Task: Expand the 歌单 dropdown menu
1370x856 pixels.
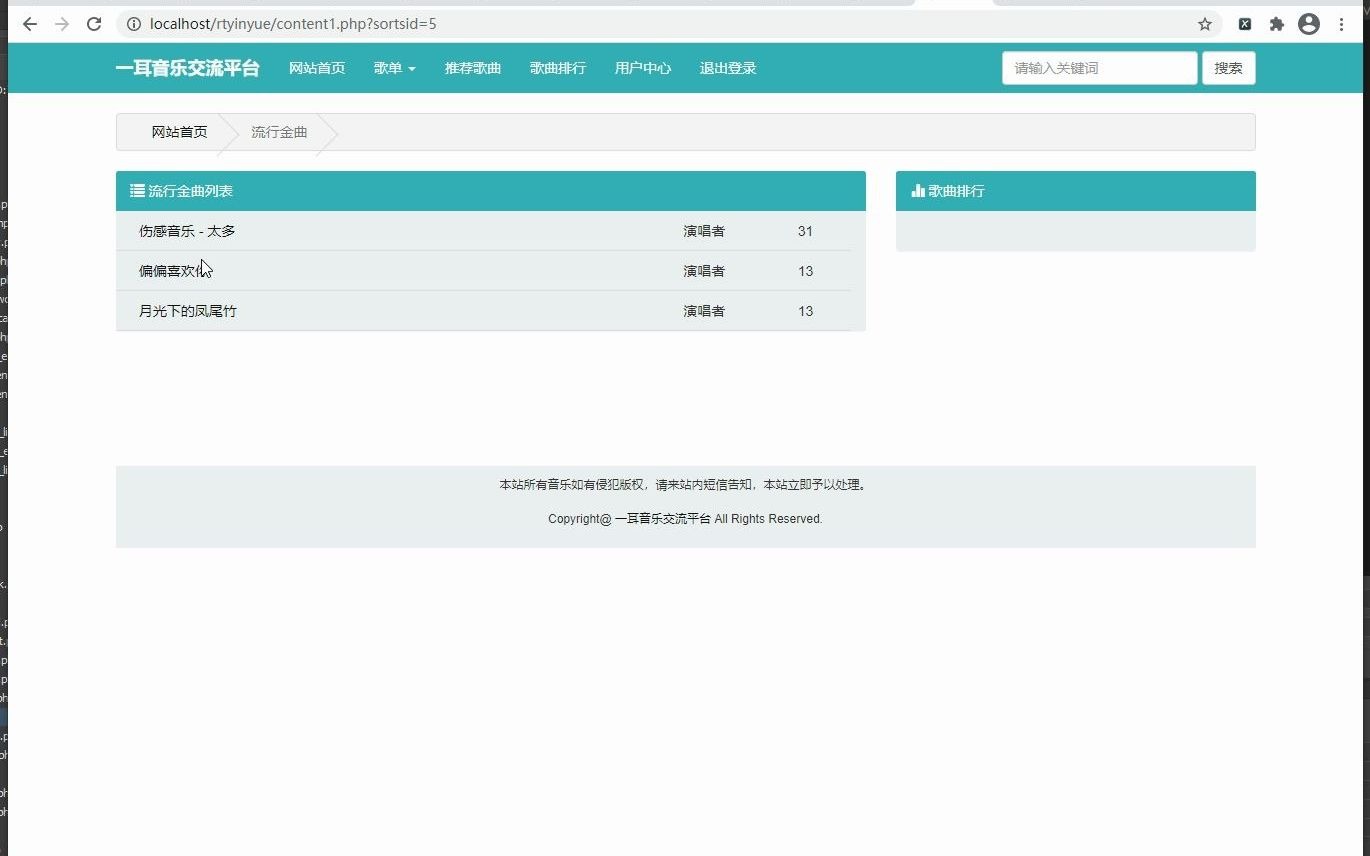Action: (394, 68)
